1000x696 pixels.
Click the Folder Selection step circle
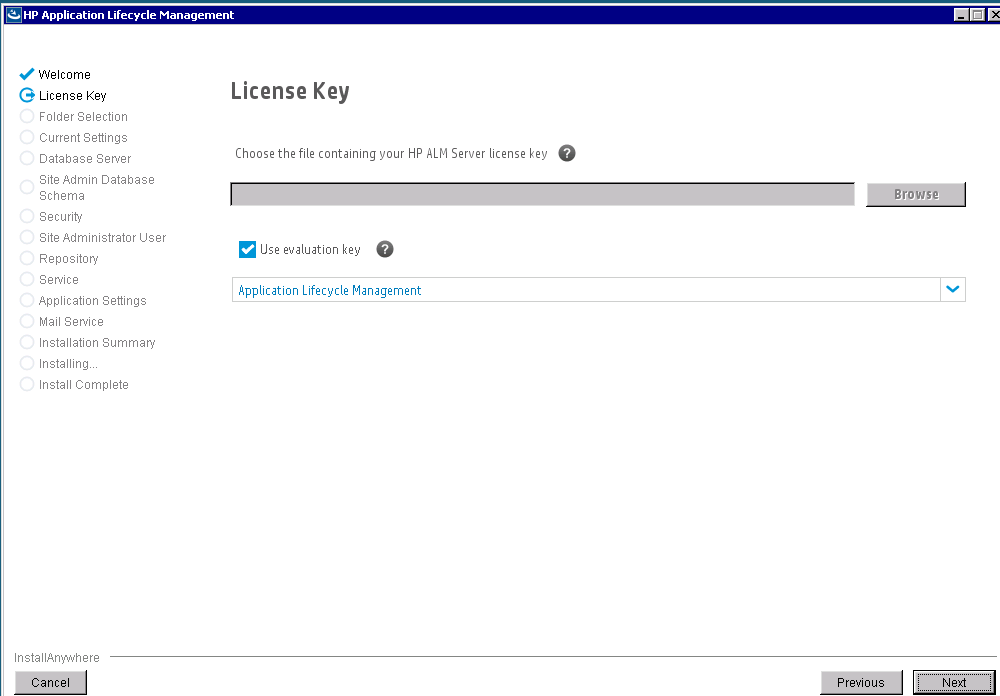pos(27,116)
